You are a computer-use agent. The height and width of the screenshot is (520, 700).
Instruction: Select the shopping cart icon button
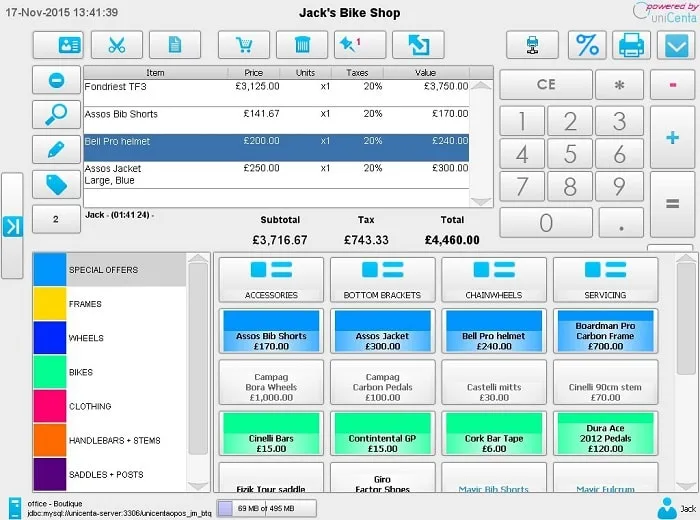pos(244,45)
